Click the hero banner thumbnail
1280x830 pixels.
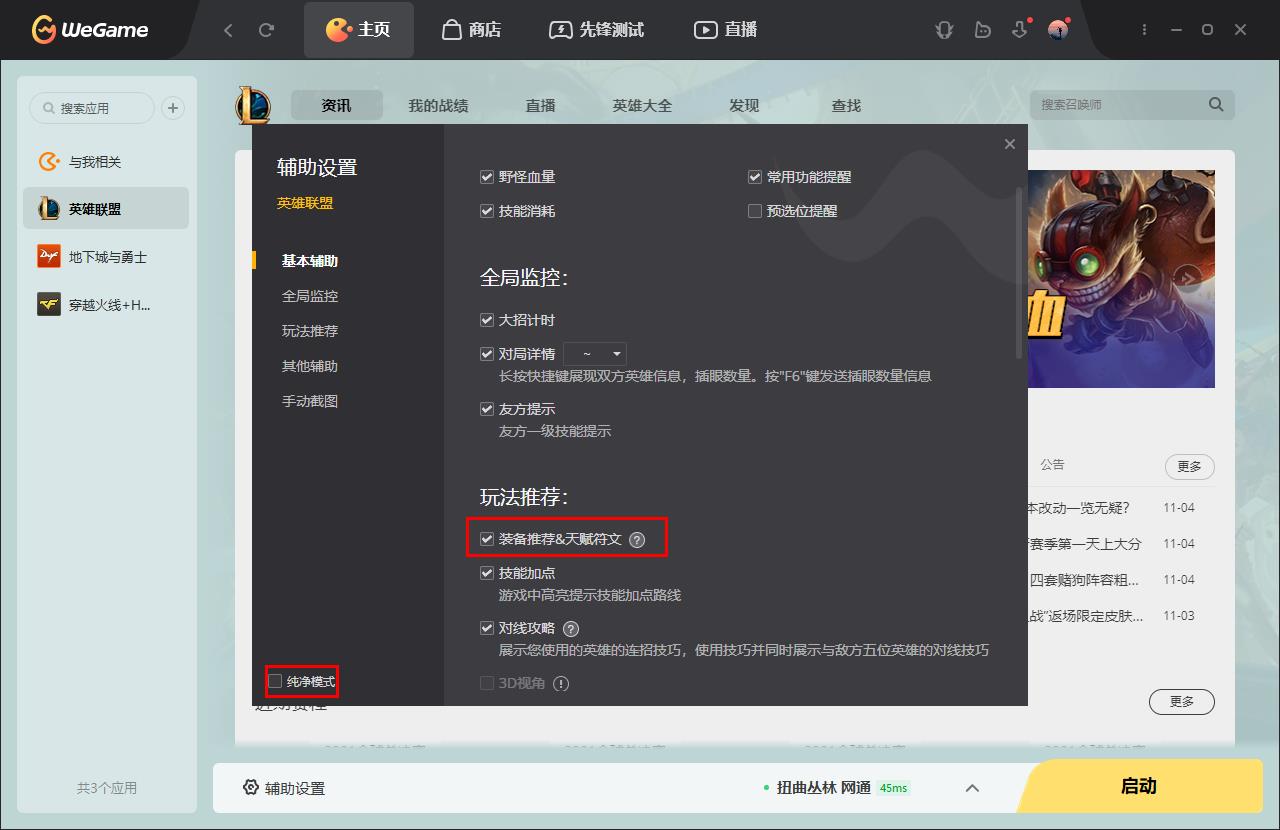1121,278
